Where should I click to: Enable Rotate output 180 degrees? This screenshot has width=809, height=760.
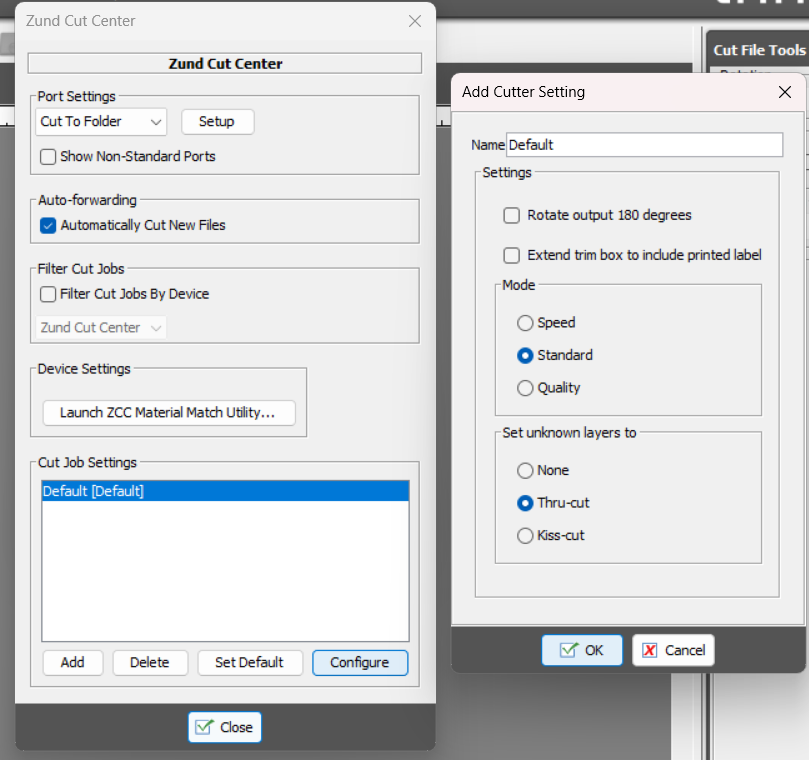(x=511, y=215)
